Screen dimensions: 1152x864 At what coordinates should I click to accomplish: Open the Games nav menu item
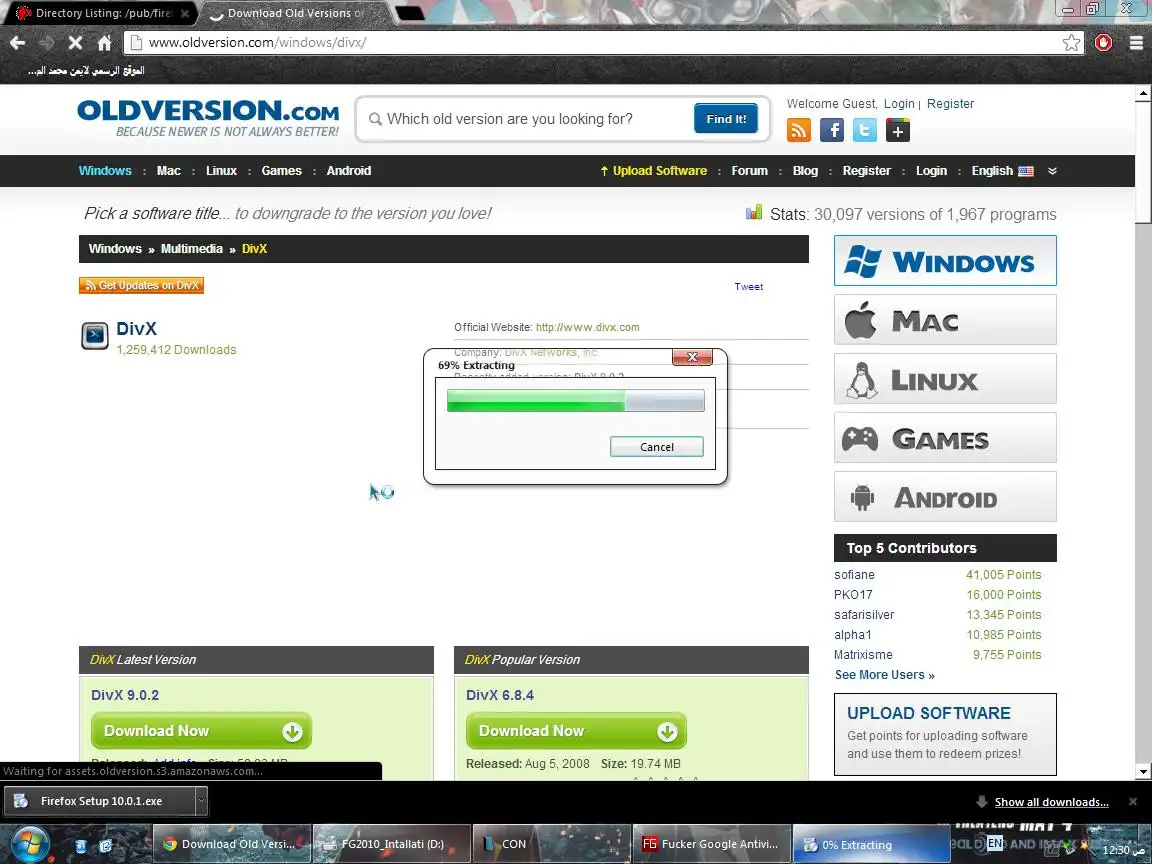tap(281, 170)
